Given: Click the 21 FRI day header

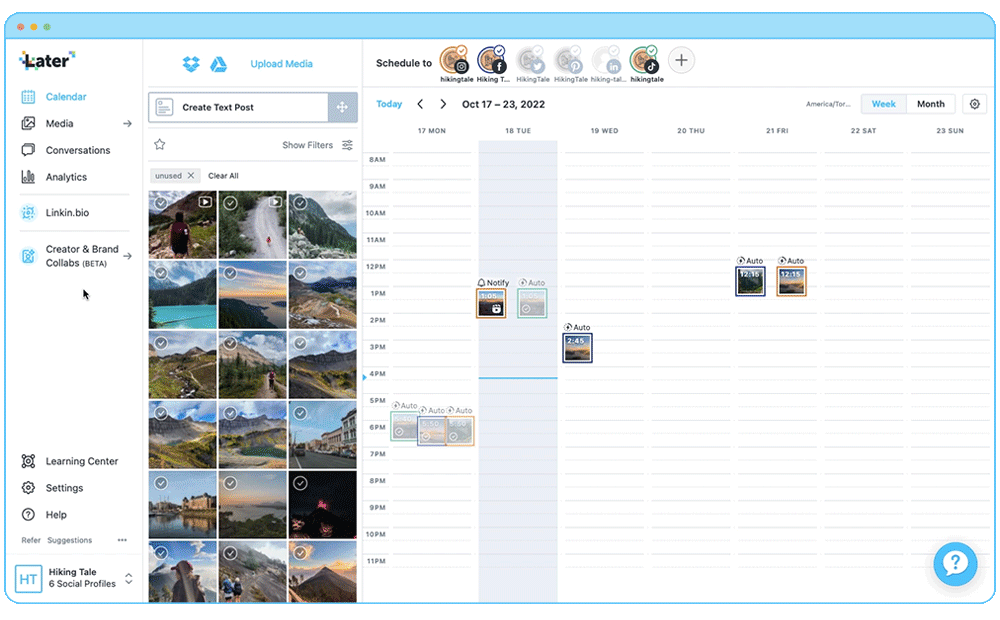Looking at the screenshot, I should pos(777,131).
